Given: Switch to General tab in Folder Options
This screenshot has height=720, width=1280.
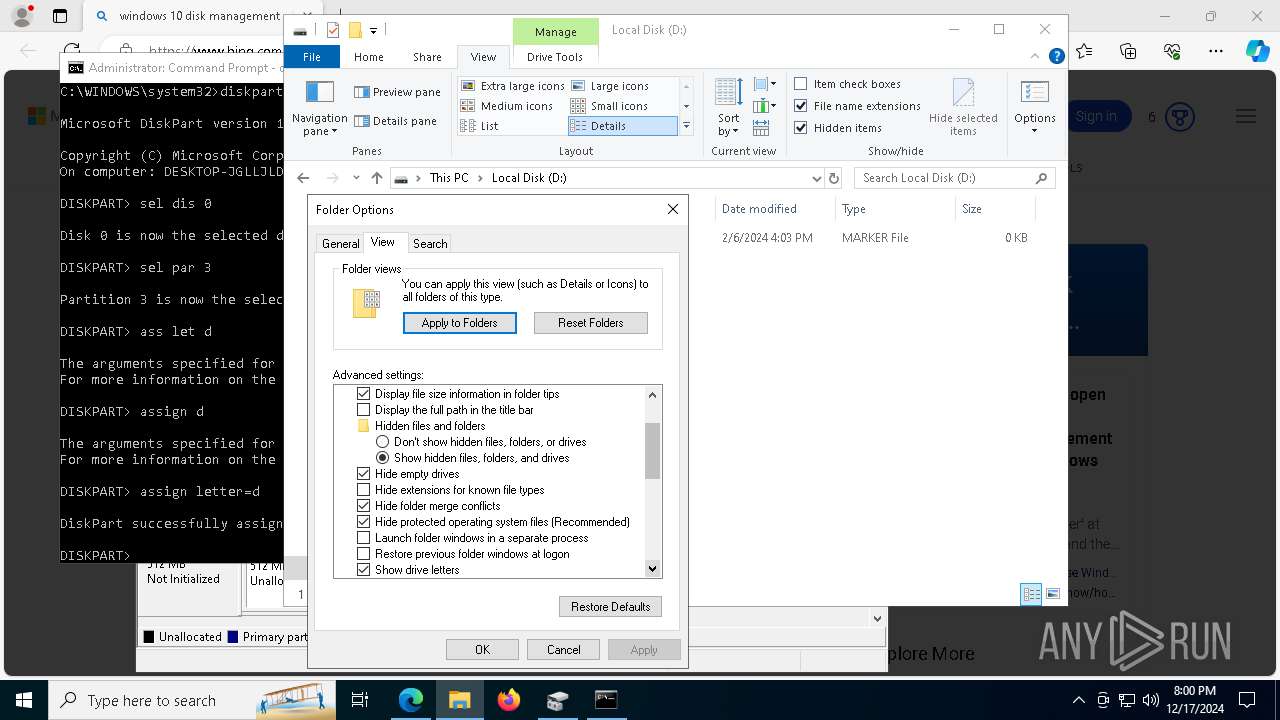Looking at the screenshot, I should [340, 243].
